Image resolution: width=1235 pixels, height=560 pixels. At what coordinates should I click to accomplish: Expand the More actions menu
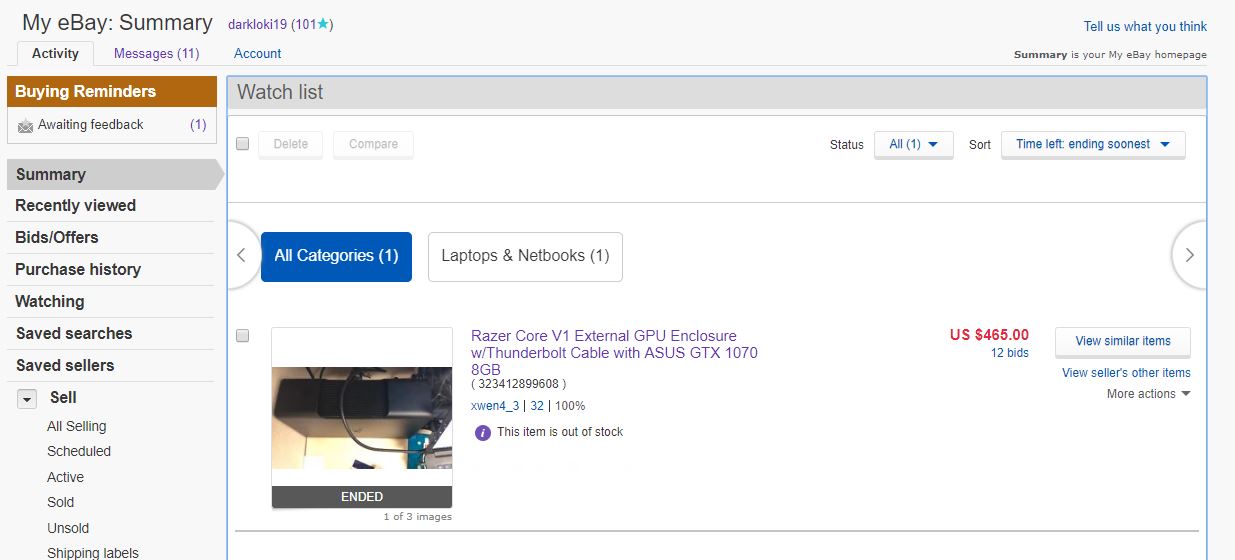tap(1148, 394)
